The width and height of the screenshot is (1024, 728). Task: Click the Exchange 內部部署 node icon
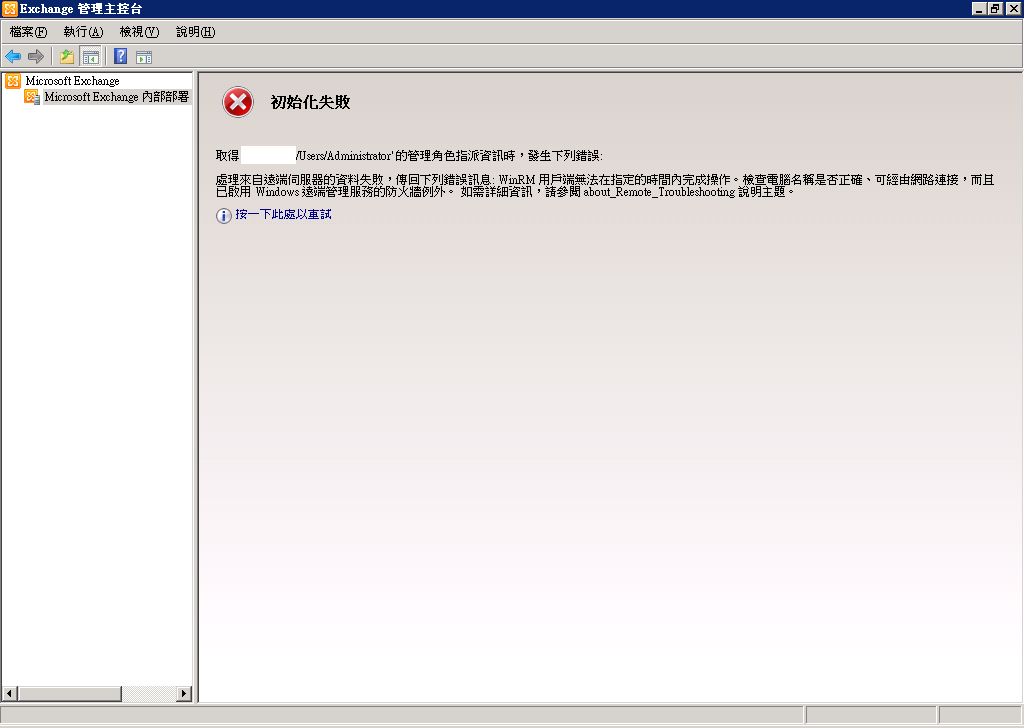(x=32, y=97)
